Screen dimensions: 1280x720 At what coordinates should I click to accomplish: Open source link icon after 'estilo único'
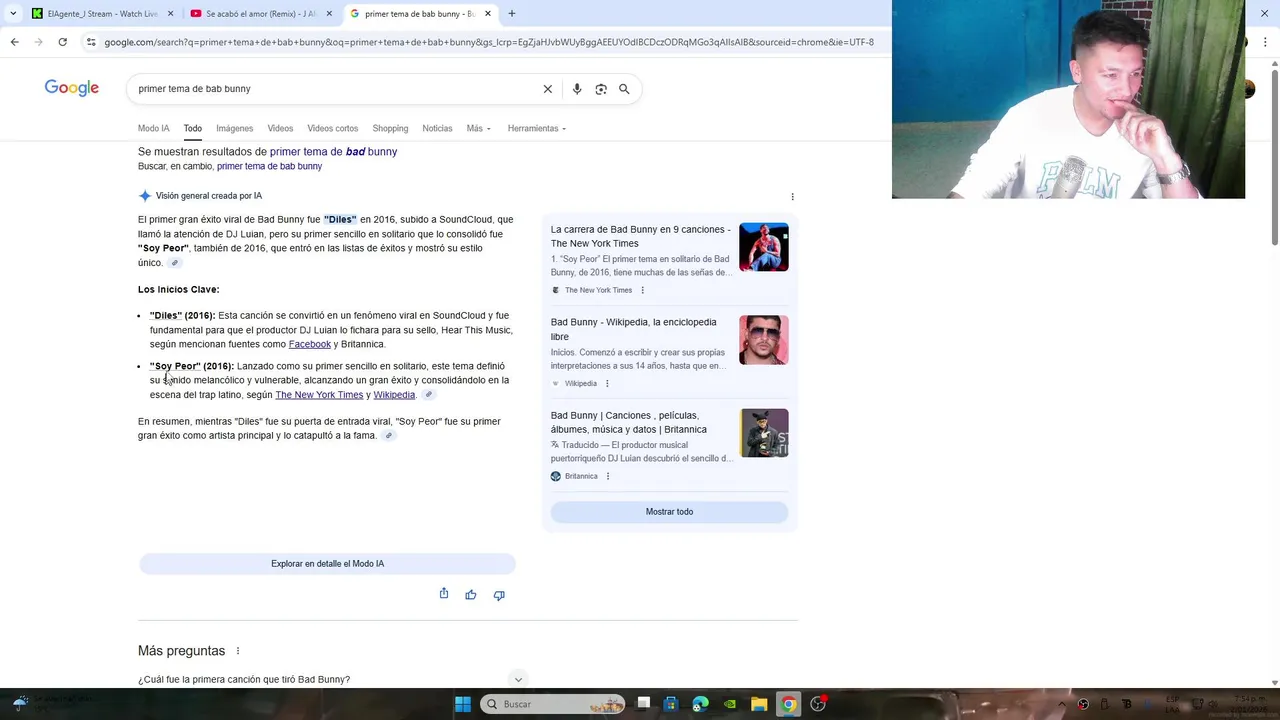[x=174, y=263]
